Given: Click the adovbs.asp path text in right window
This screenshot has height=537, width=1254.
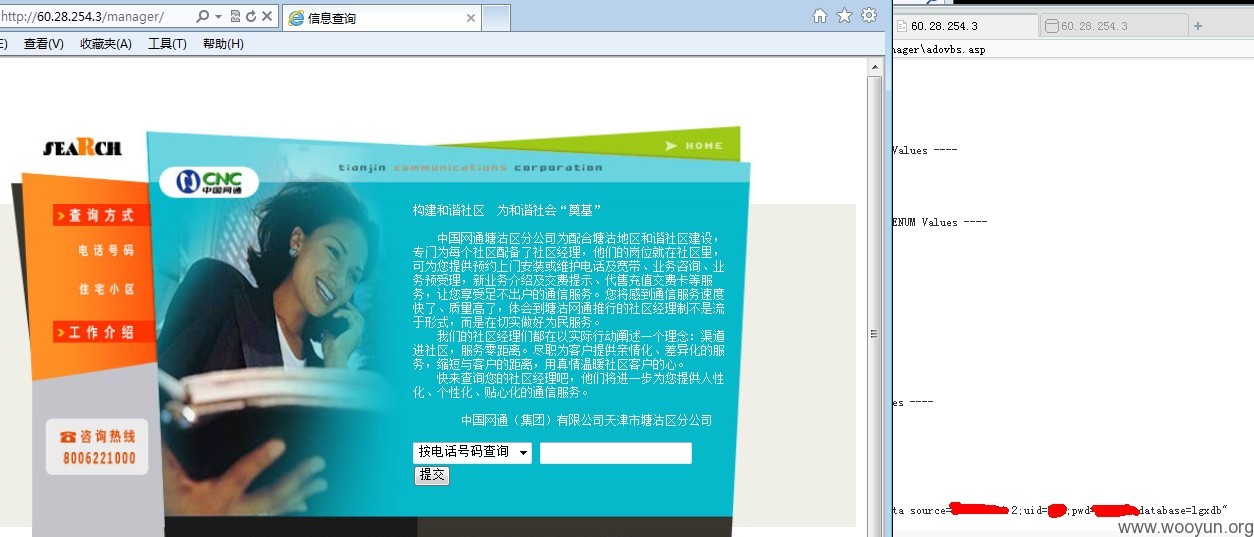Looking at the screenshot, I should [x=938, y=49].
